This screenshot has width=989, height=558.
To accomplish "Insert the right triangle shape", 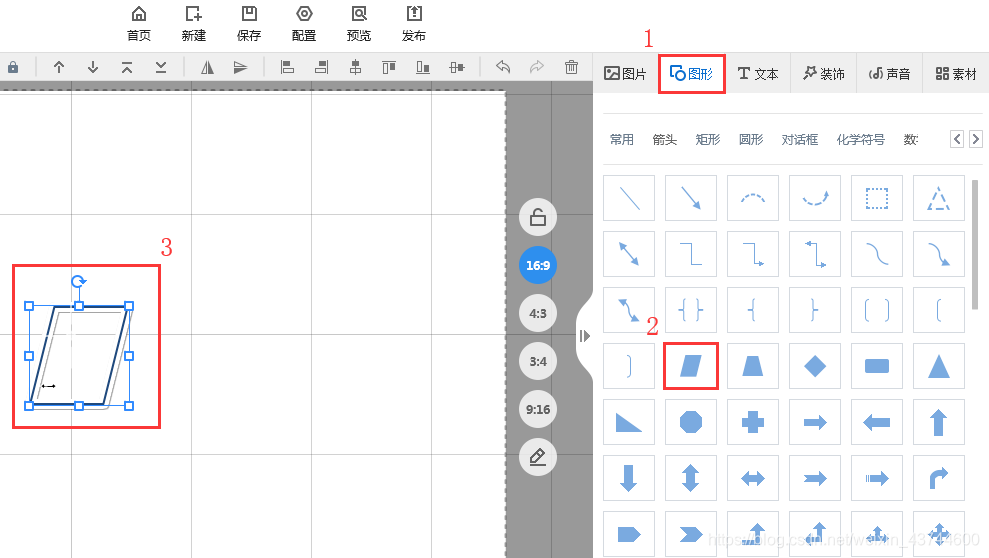I will 629,422.
